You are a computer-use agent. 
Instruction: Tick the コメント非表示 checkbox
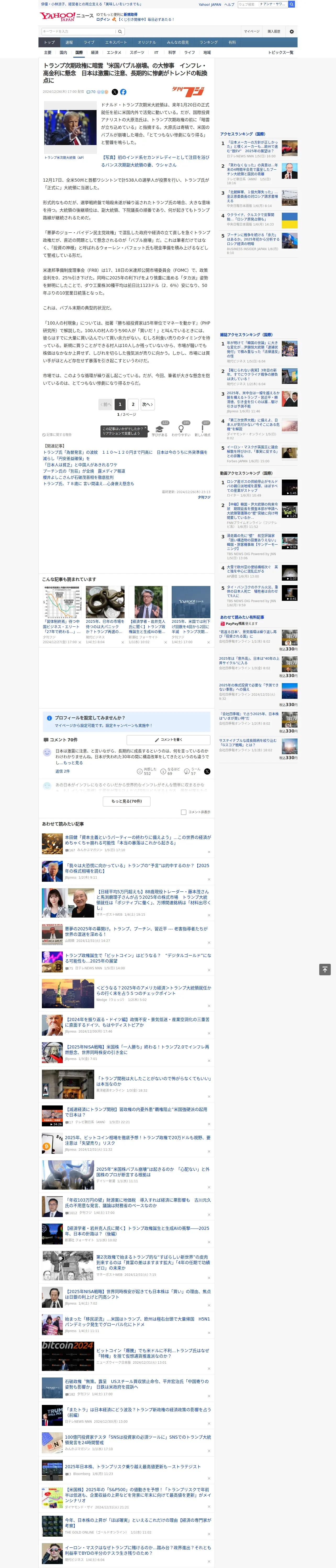click(183, 812)
